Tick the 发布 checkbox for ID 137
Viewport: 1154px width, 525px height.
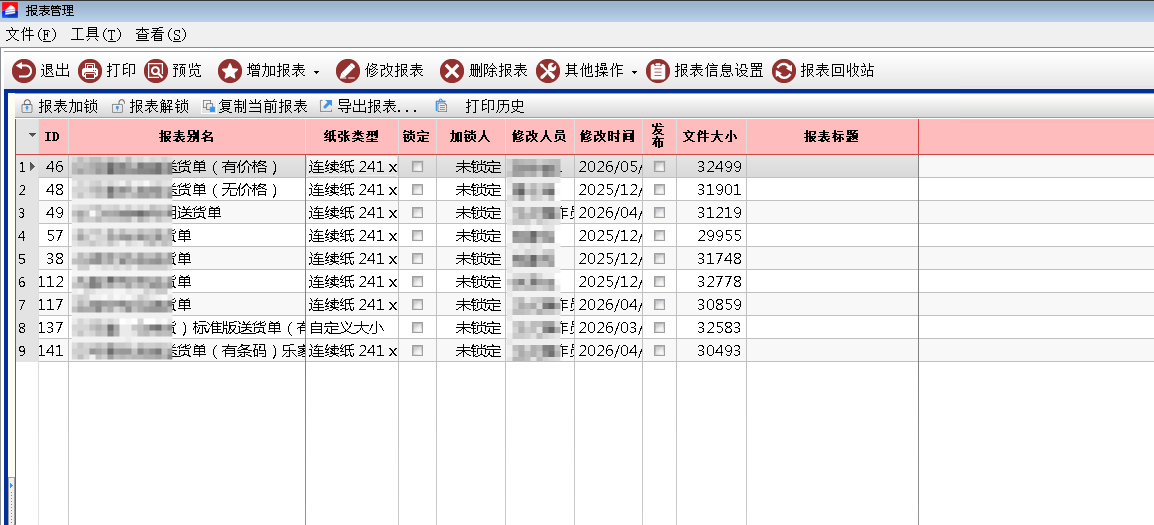click(x=659, y=328)
